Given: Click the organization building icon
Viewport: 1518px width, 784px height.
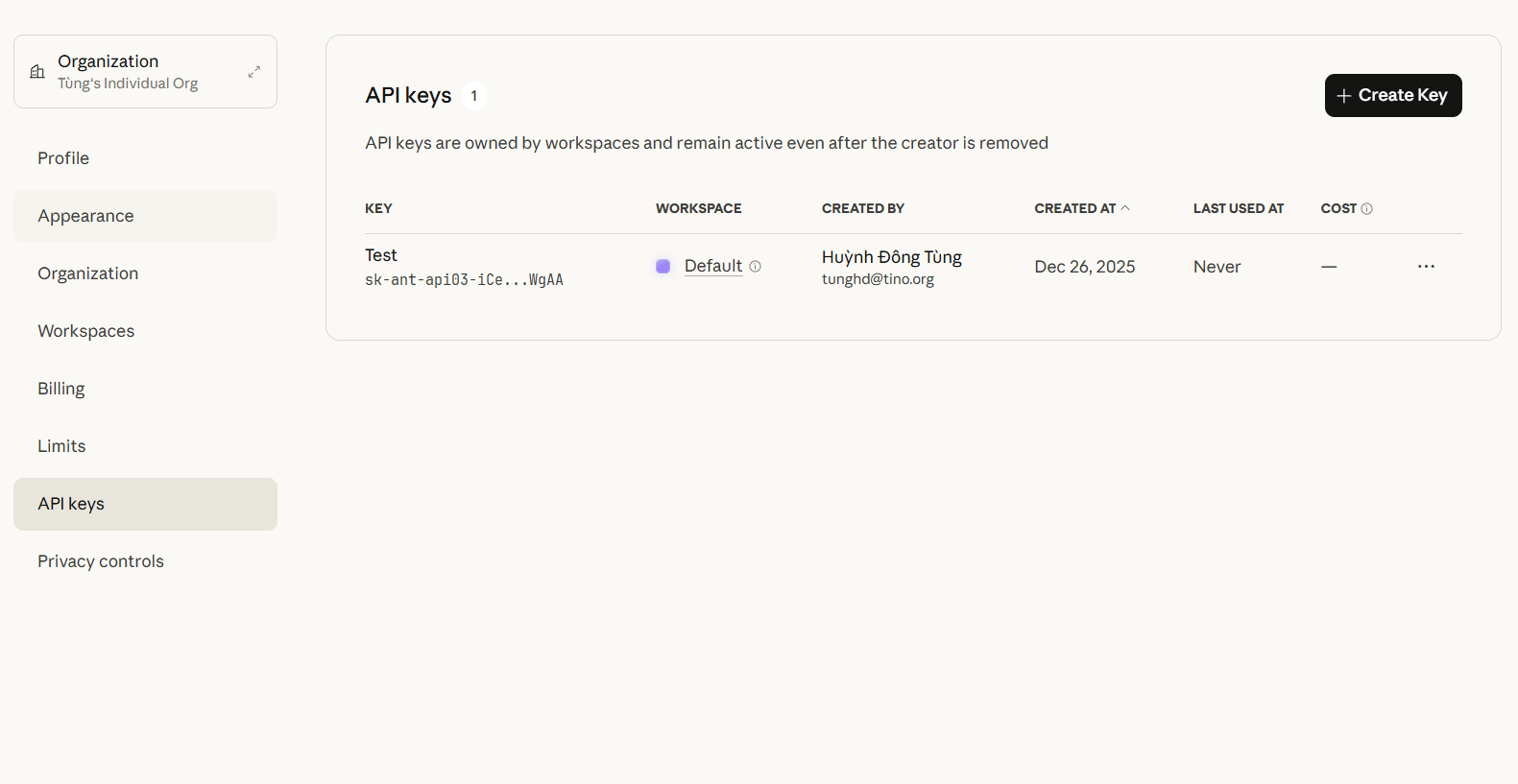Looking at the screenshot, I should click(x=37, y=72).
